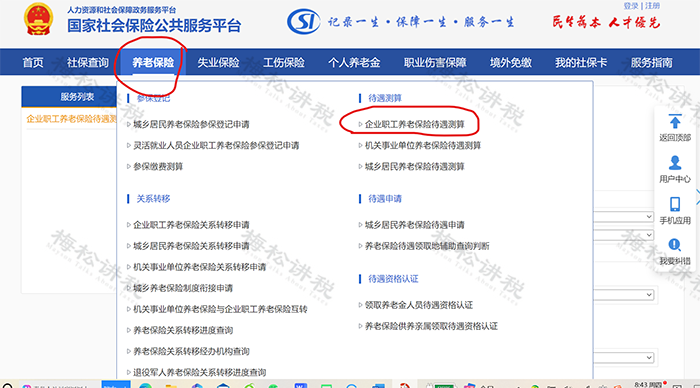Select 企业职工养老保险待遇测算 in sidebar list
Viewport: 700px width, 388px height.
coord(71,119)
